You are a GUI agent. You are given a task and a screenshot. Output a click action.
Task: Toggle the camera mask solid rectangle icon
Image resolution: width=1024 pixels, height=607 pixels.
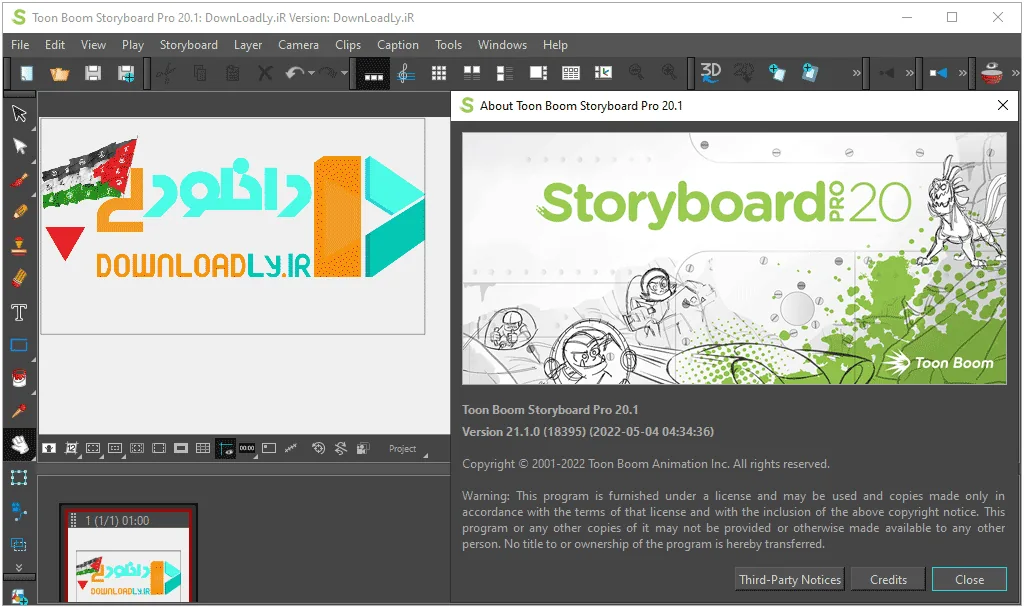click(x=181, y=448)
